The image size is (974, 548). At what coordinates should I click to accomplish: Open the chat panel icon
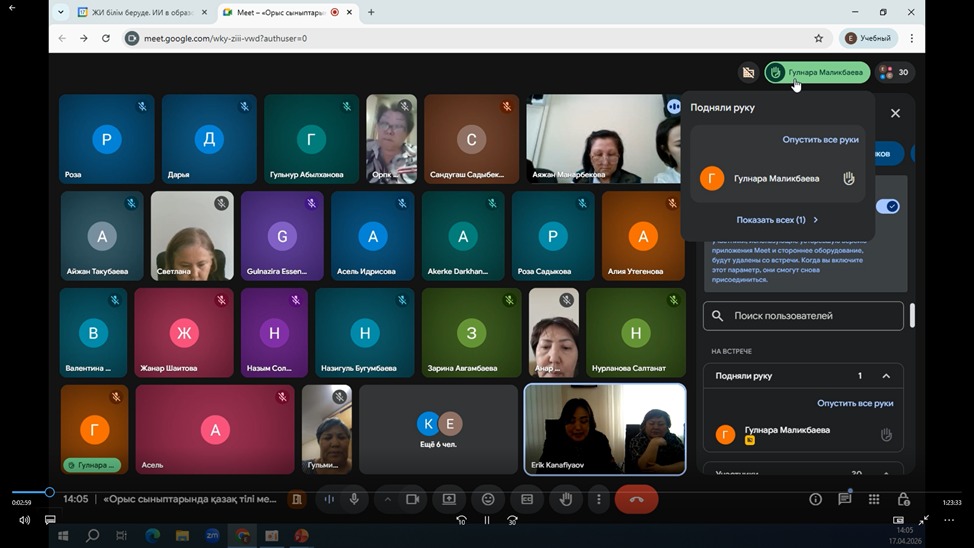tap(845, 499)
